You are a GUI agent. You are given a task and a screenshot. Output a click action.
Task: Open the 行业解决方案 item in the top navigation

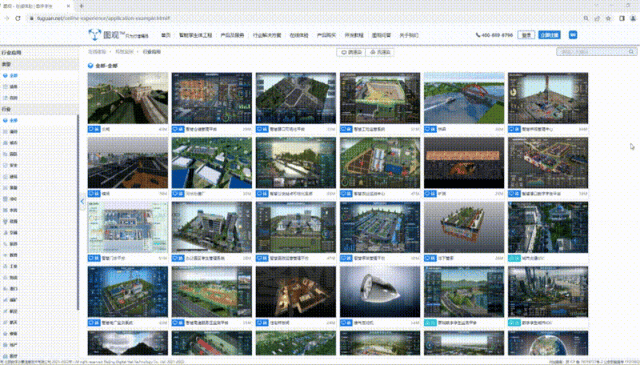pos(267,35)
